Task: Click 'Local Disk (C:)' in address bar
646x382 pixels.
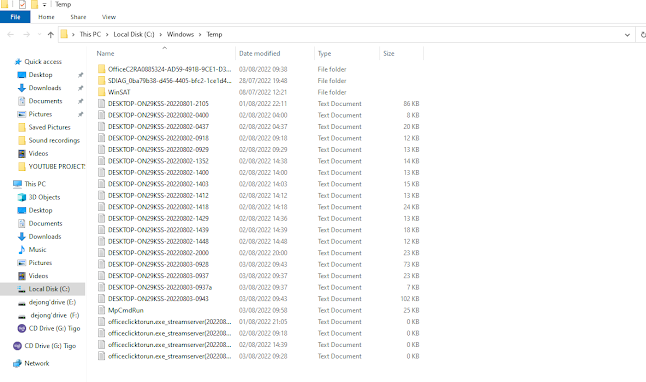Action: click(x=134, y=34)
